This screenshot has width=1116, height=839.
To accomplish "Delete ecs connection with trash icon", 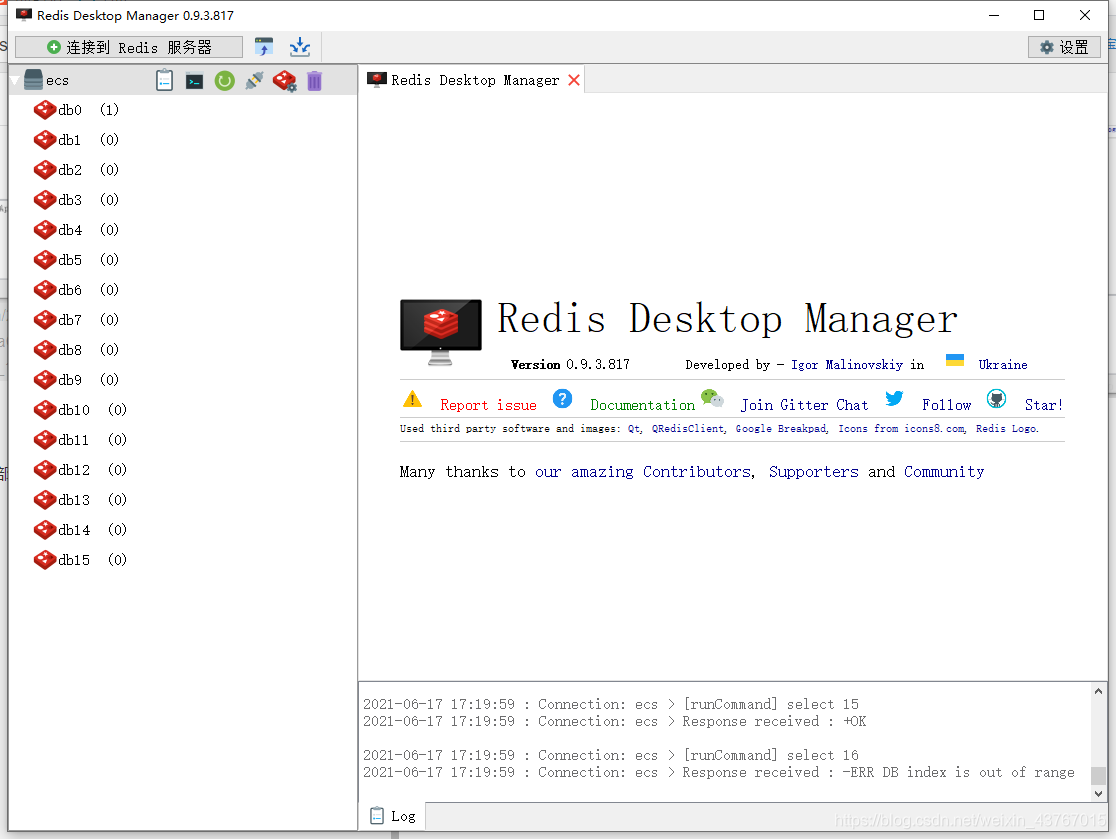I will tap(315, 81).
